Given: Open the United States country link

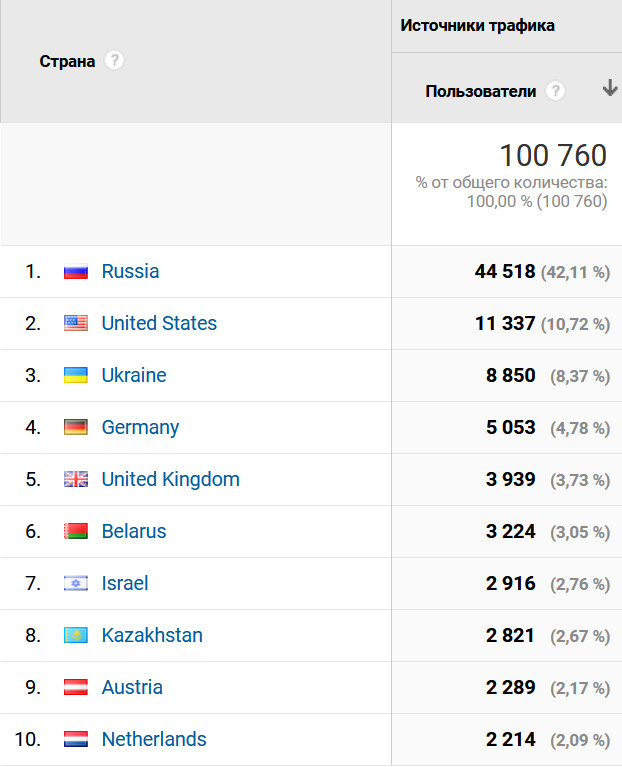Looking at the screenshot, I should (x=159, y=323).
